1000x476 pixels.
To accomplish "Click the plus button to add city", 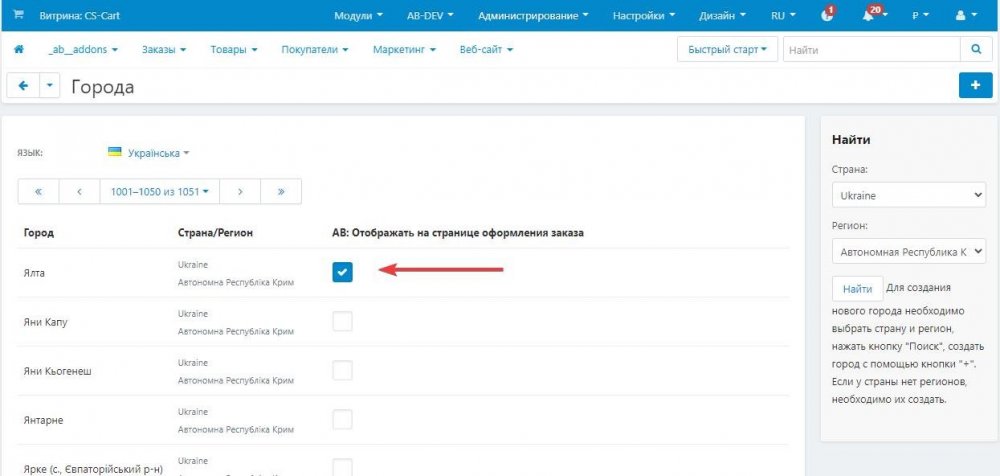I will [x=975, y=86].
